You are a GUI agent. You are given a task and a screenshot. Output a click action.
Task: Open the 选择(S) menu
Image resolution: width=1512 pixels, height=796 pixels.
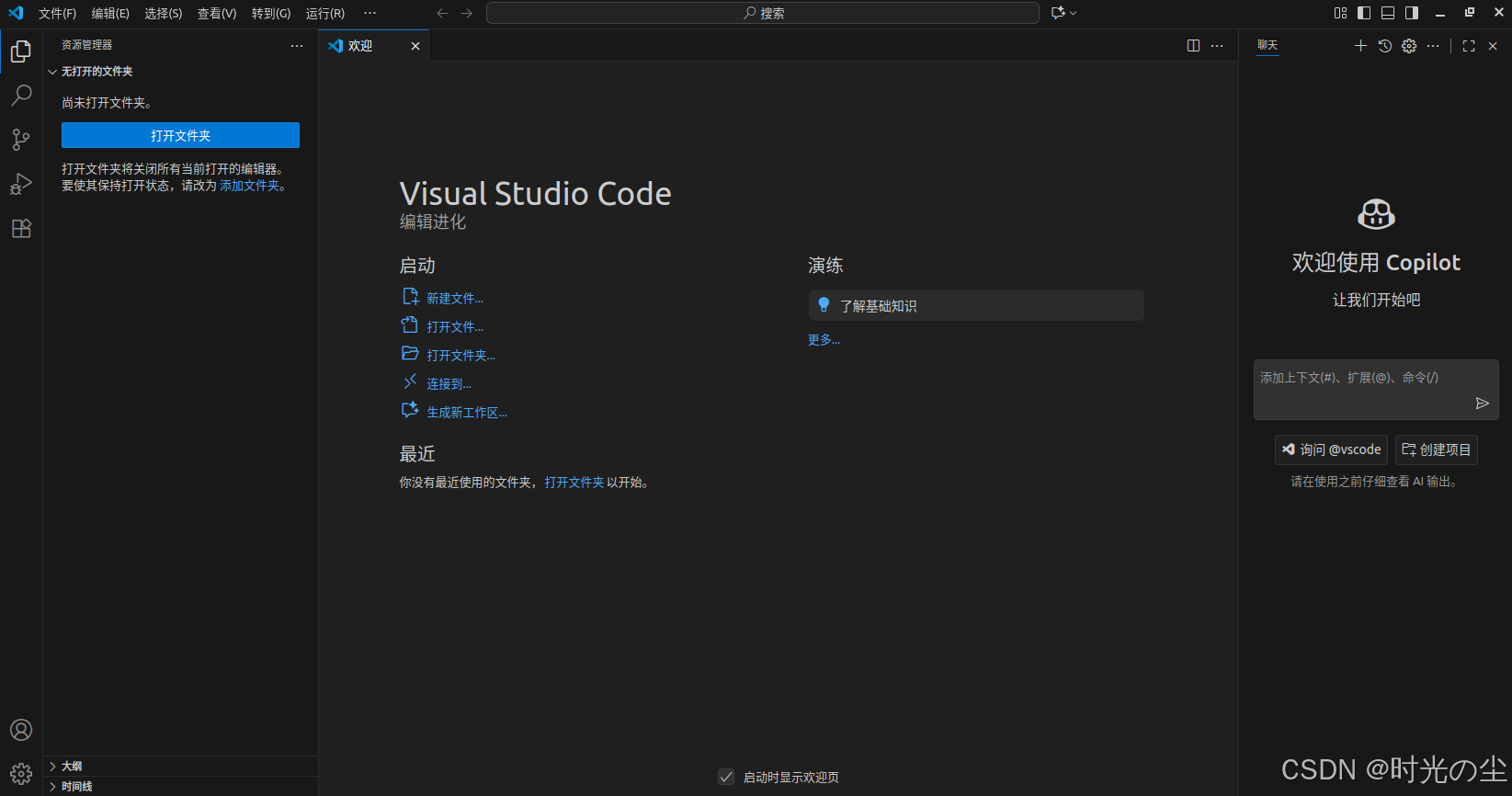coord(164,13)
